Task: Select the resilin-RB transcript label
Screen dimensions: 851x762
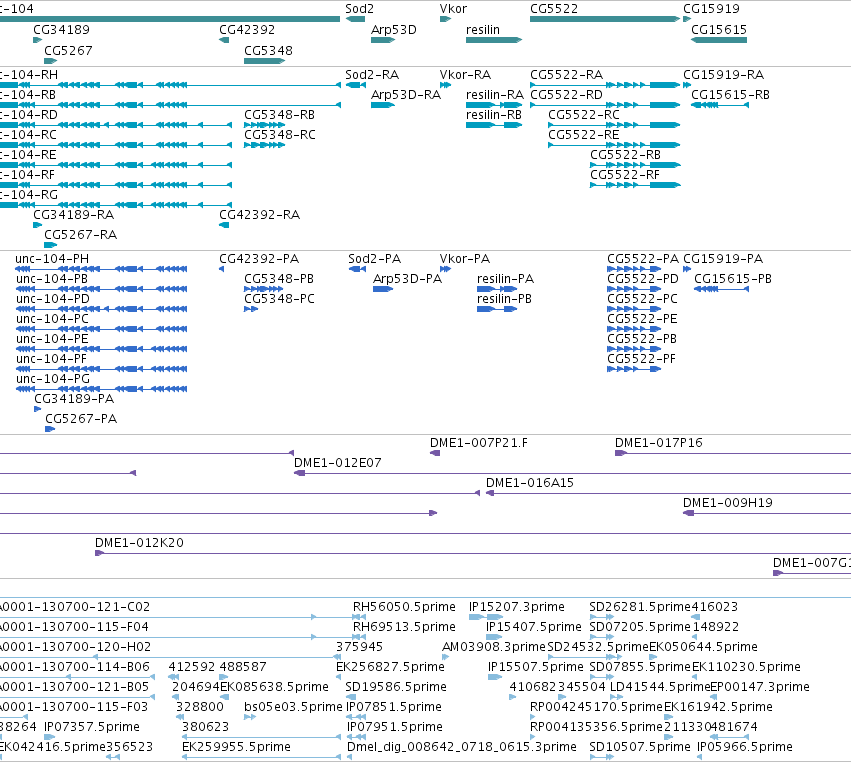Action: tap(494, 115)
